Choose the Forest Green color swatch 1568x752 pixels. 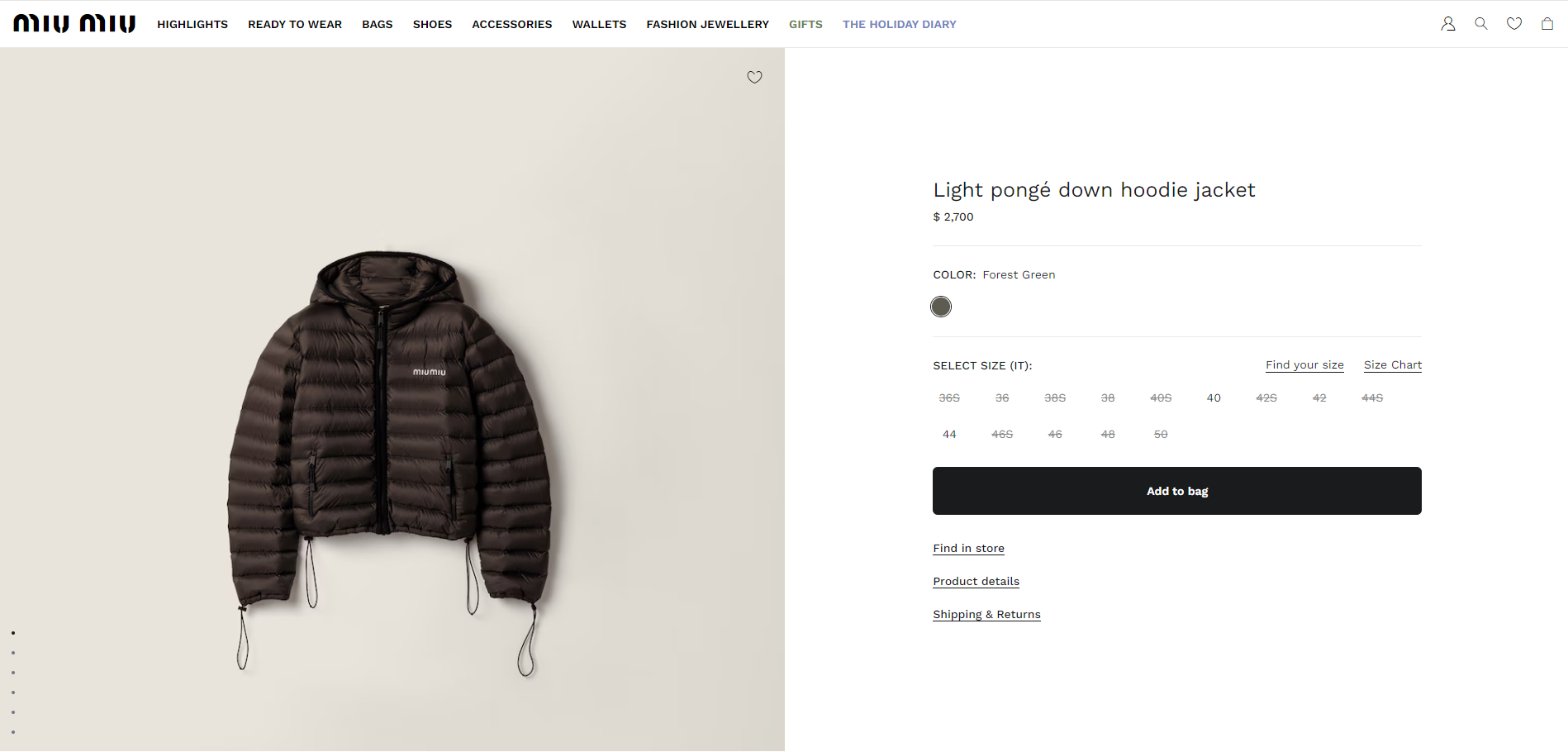pyautogui.click(x=940, y=307)
